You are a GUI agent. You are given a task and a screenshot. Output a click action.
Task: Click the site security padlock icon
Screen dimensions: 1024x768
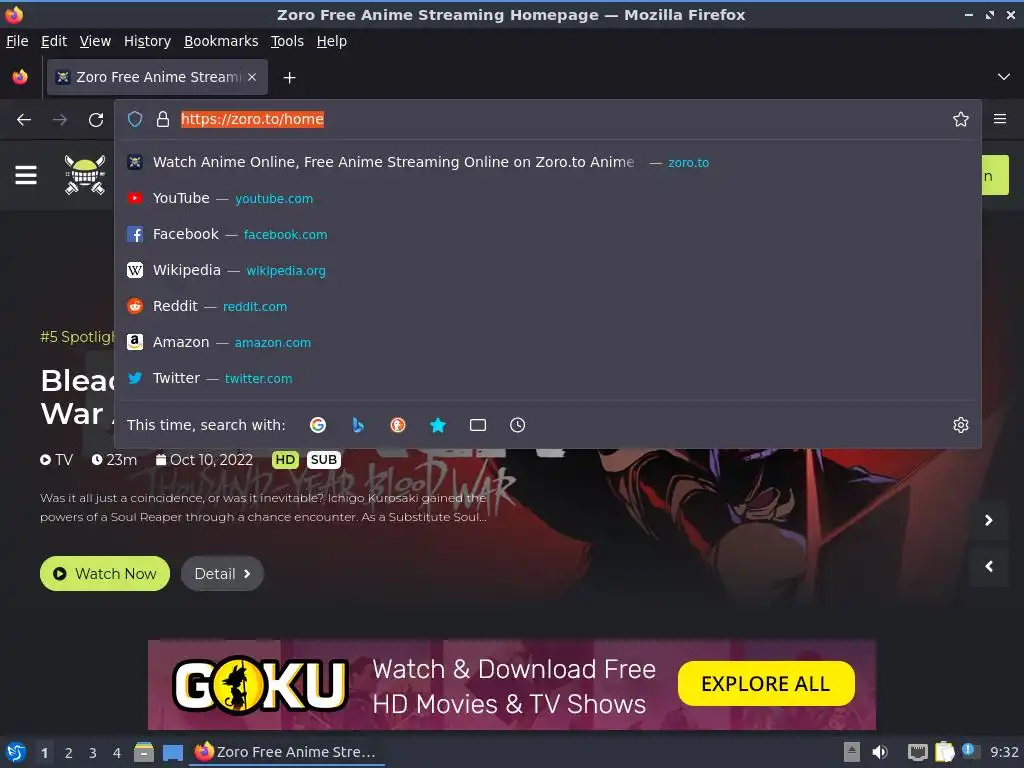163,120
